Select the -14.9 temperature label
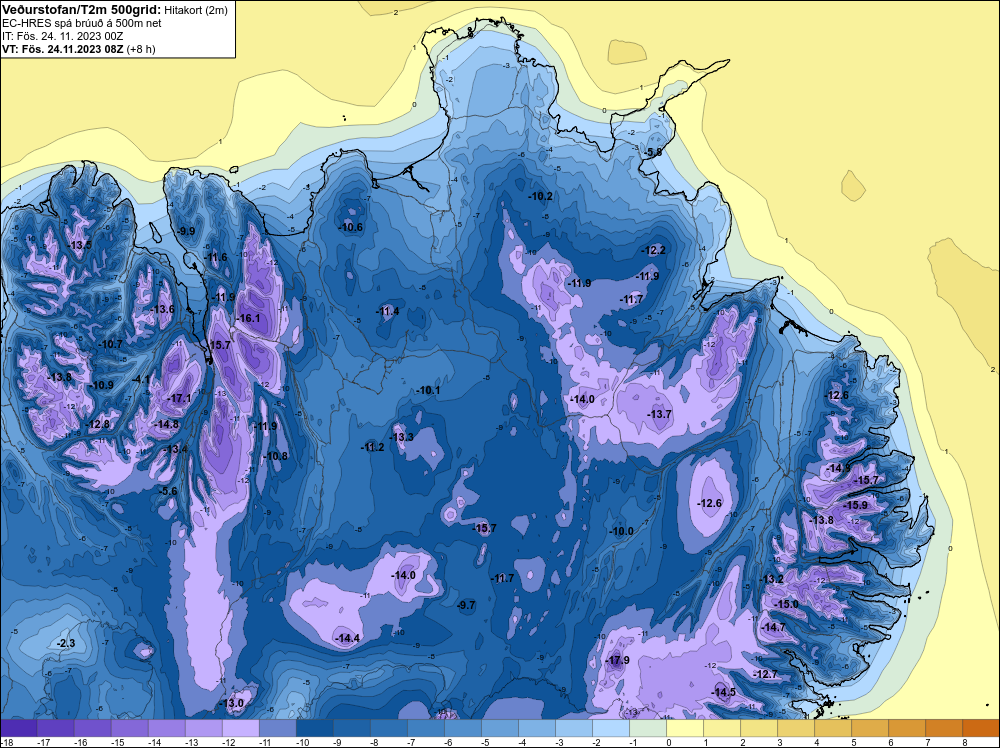 [839, 469]
